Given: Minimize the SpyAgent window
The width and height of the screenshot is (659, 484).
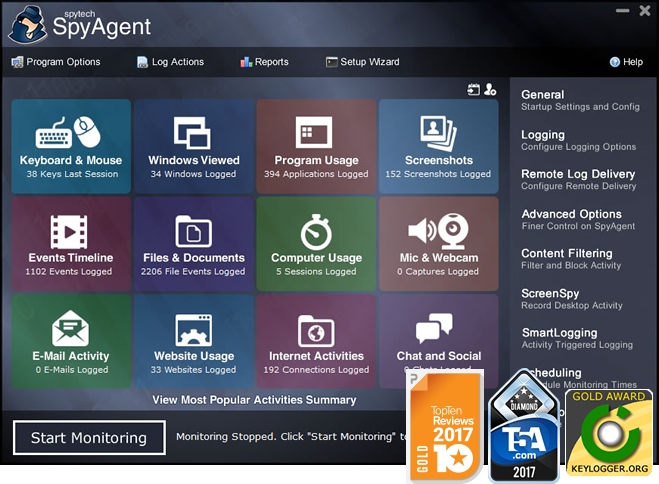Looking at the screenshot, I should [622, 11].
